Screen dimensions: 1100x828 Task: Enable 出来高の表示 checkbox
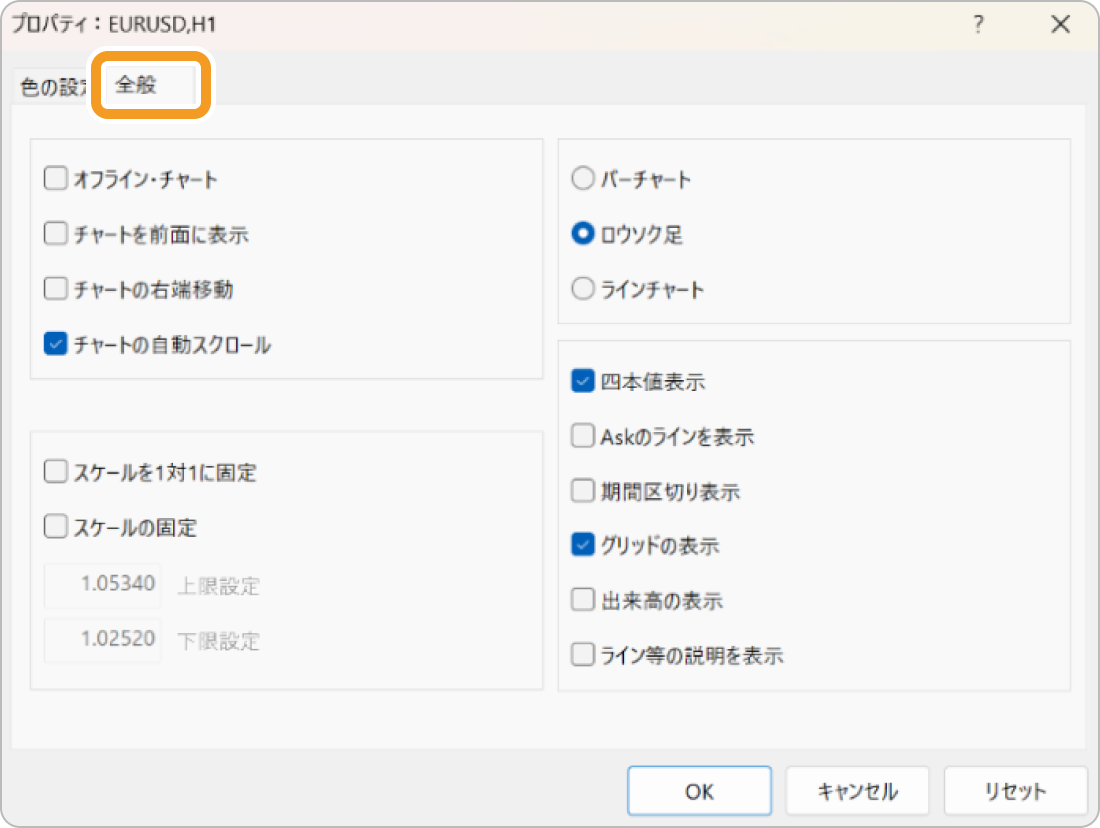(582, 600)
